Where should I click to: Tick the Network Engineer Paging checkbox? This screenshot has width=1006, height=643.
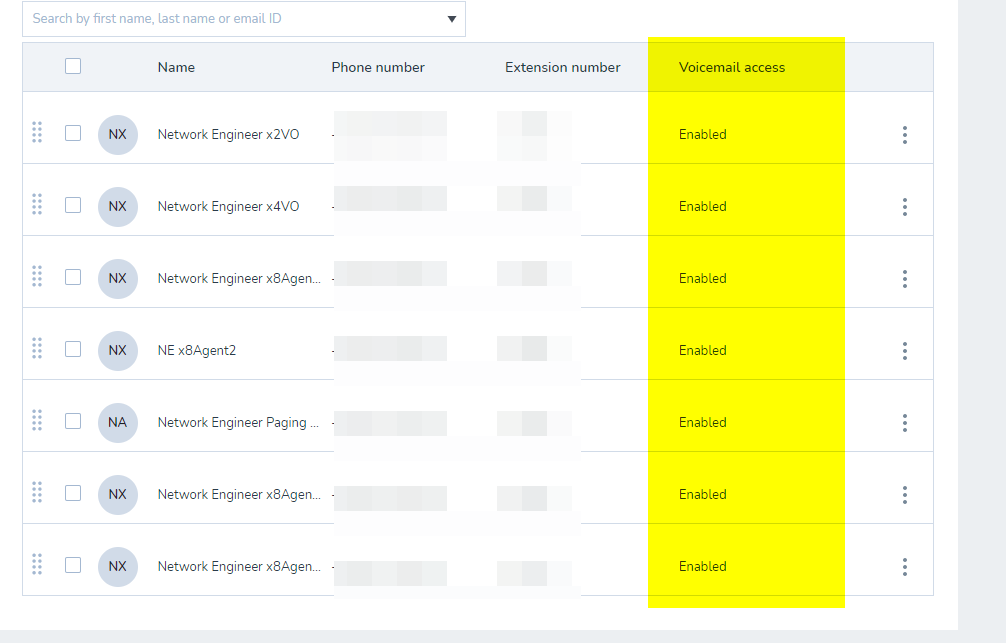click(73, 421)
